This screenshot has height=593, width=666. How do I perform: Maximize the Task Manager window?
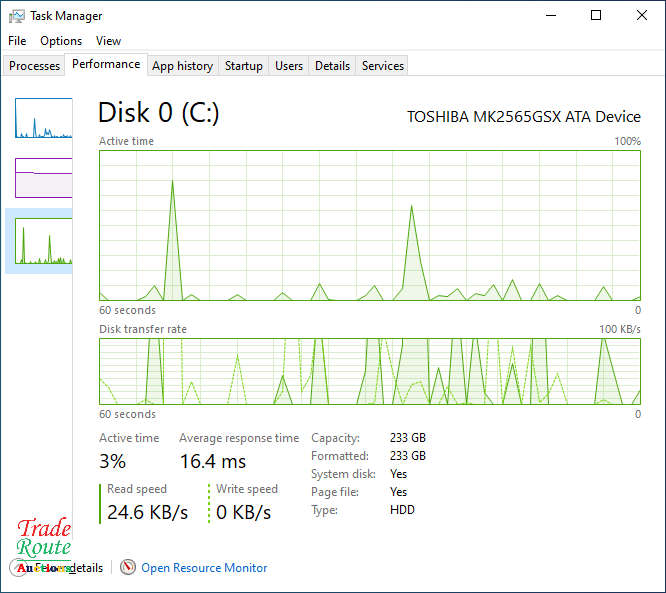point(596,15)
